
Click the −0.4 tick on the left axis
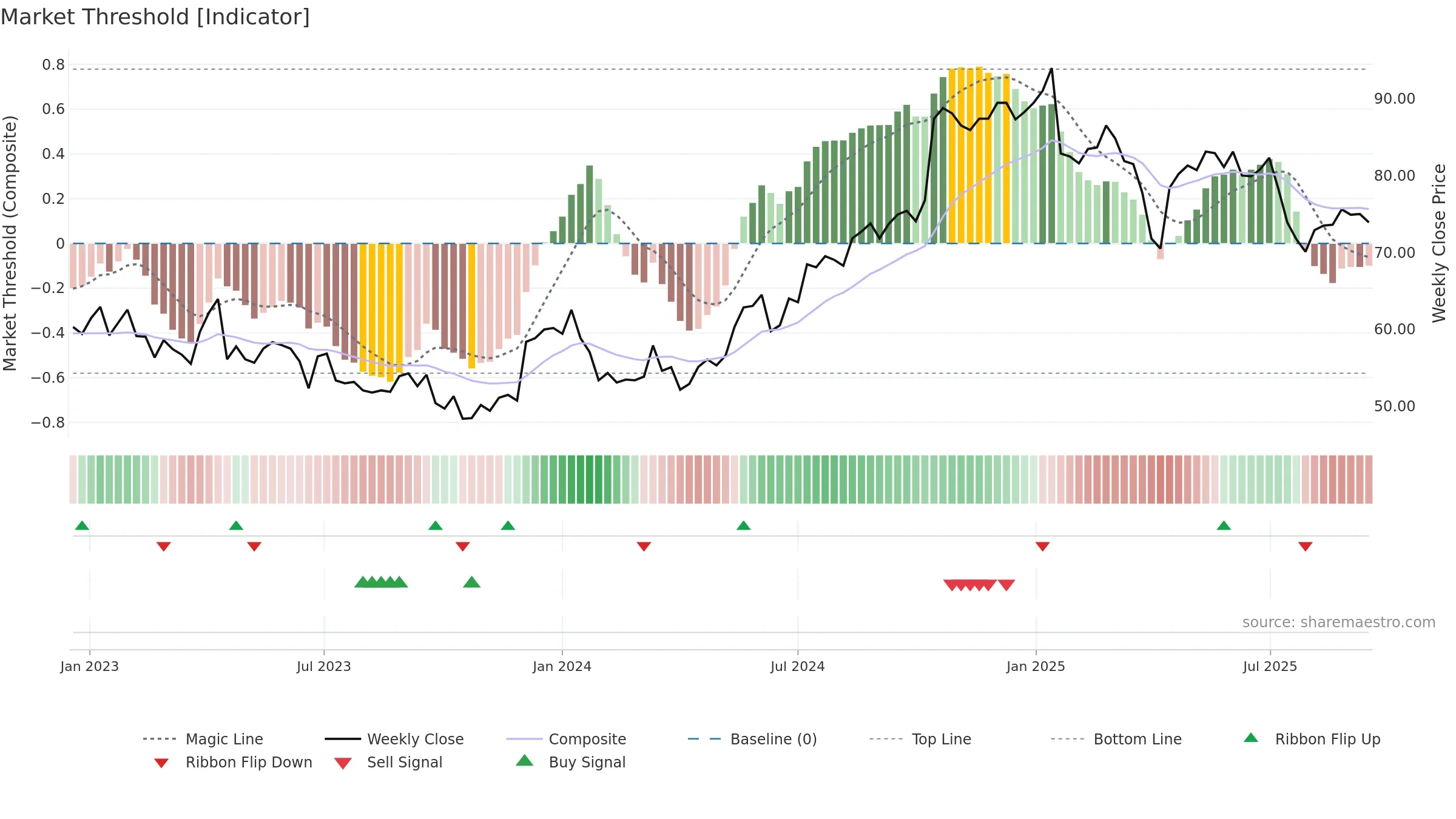point(48,333)
